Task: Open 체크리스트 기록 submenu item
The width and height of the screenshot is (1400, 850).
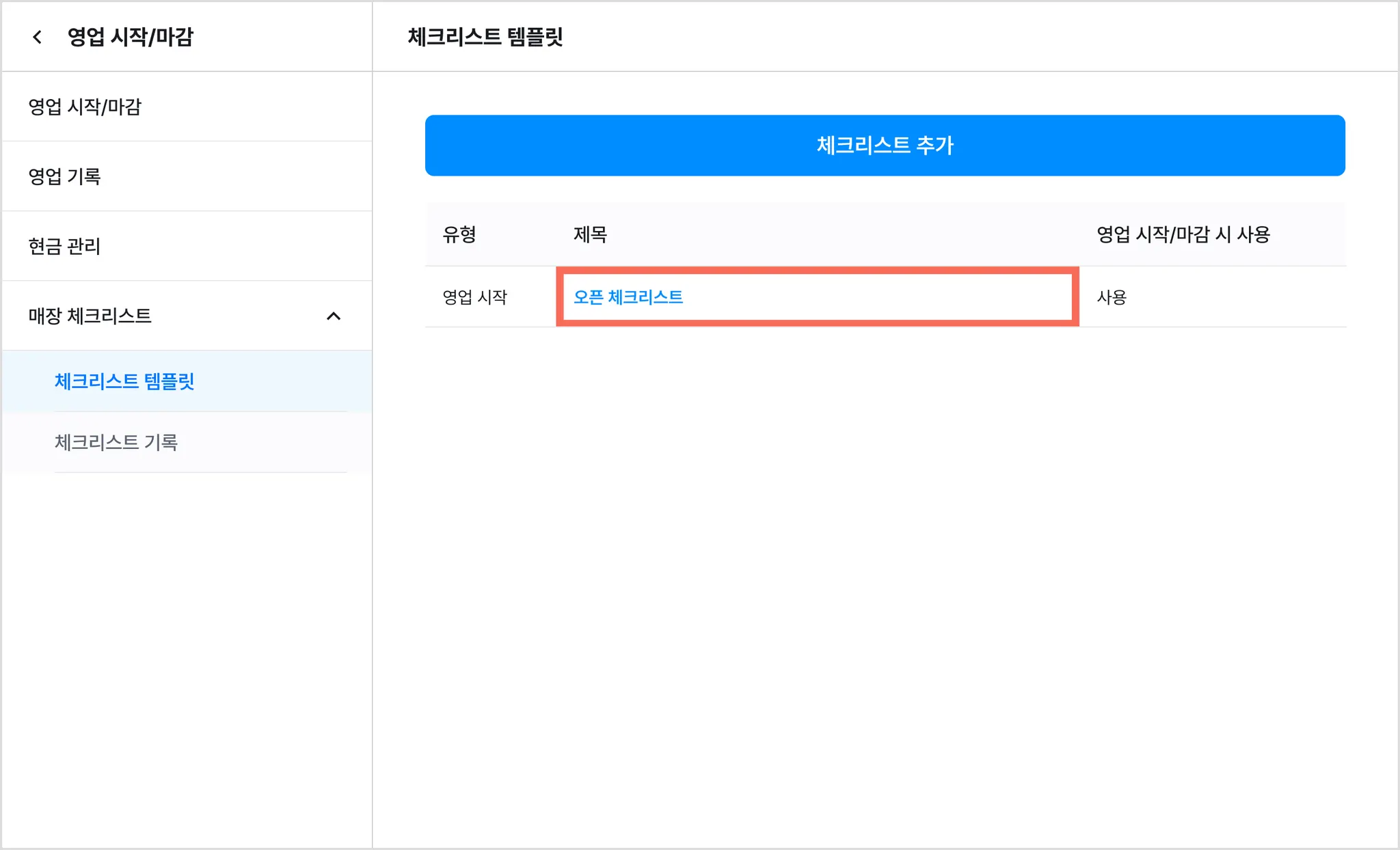Action: pos(116,442)
